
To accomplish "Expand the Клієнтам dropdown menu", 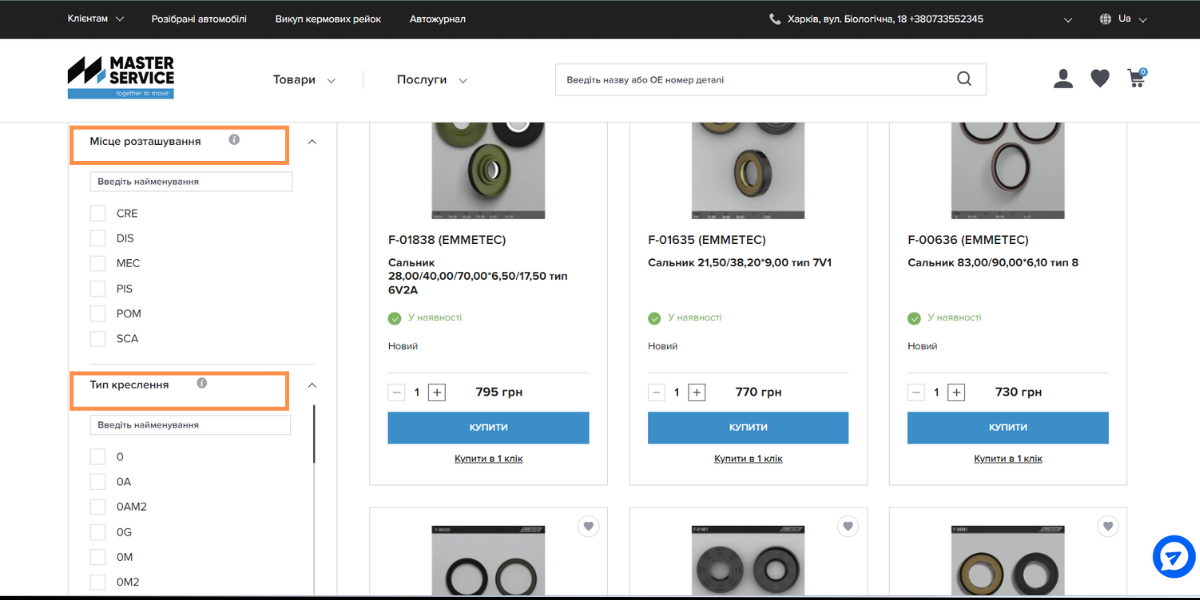I will (96, 19).
